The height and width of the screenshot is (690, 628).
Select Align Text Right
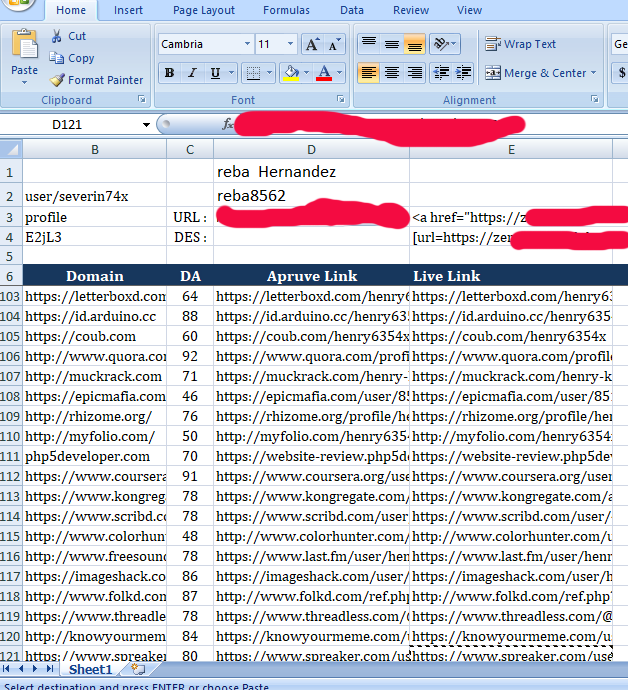pyautogui.click(x=415, y=73)
